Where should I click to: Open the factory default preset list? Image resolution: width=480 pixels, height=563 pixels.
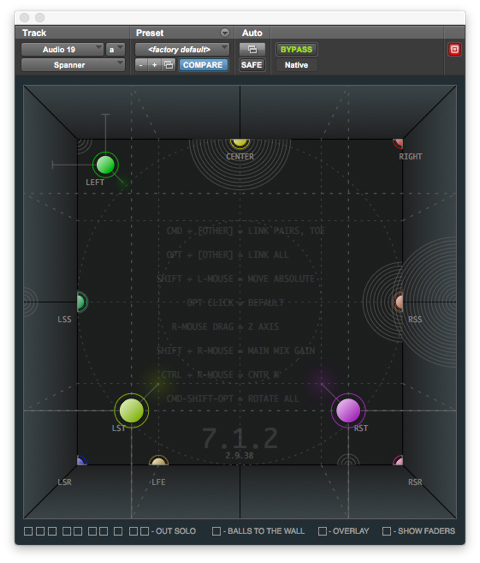pos(182,49)
